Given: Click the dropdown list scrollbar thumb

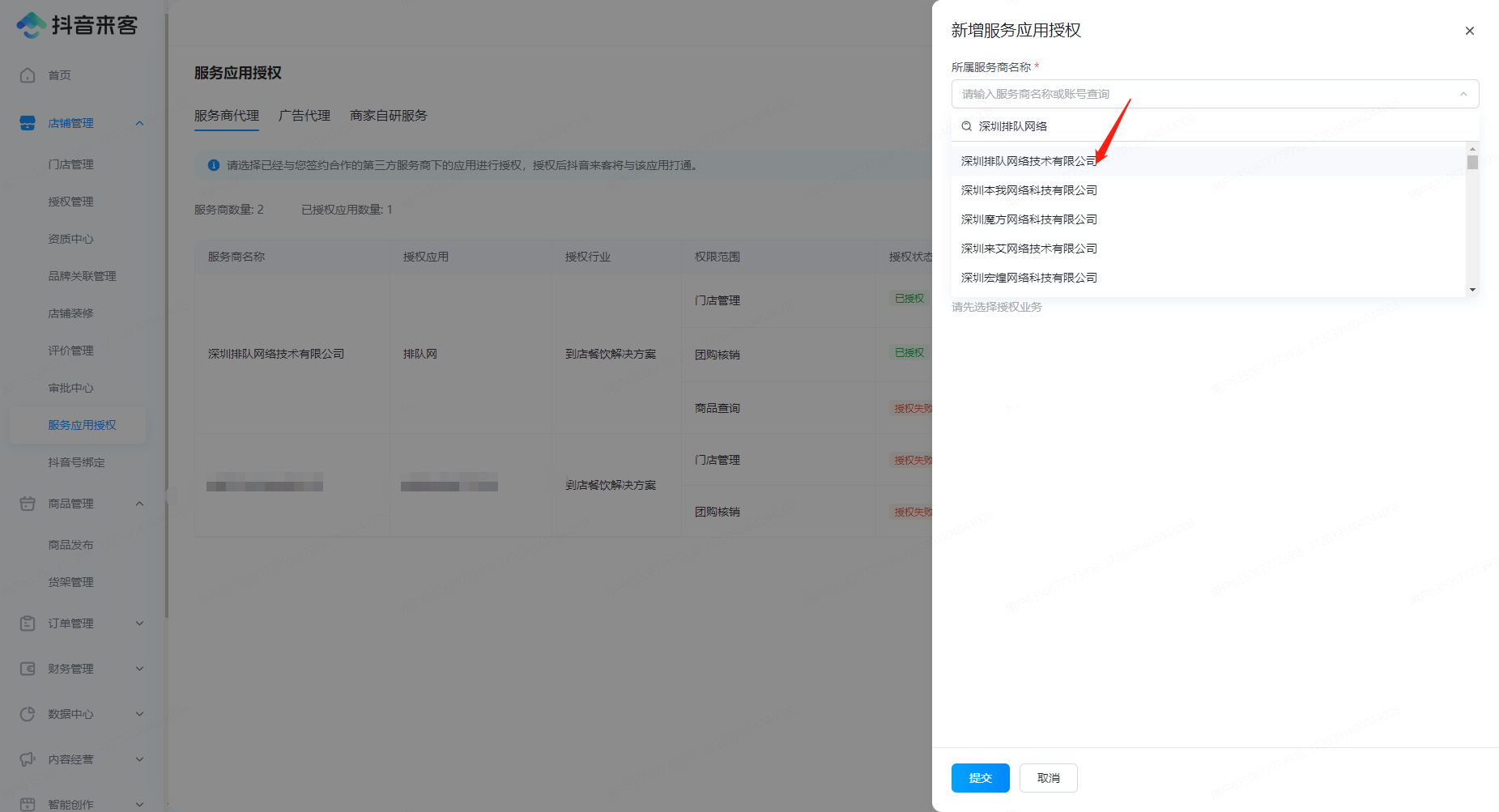Looking at the screenshot, I should tap(1472, 162).
